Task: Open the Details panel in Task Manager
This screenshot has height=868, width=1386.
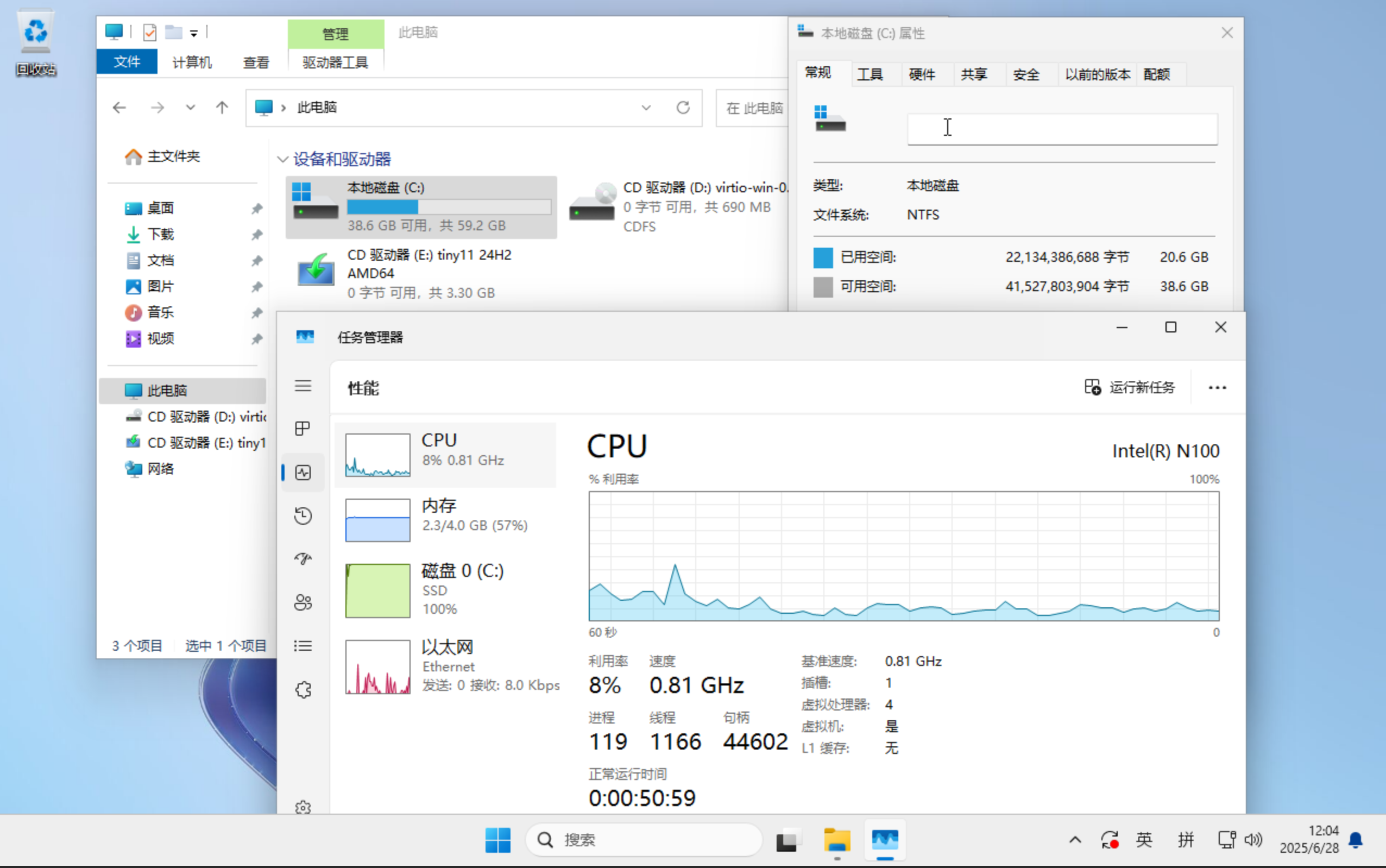Action: tap(303, 645)
